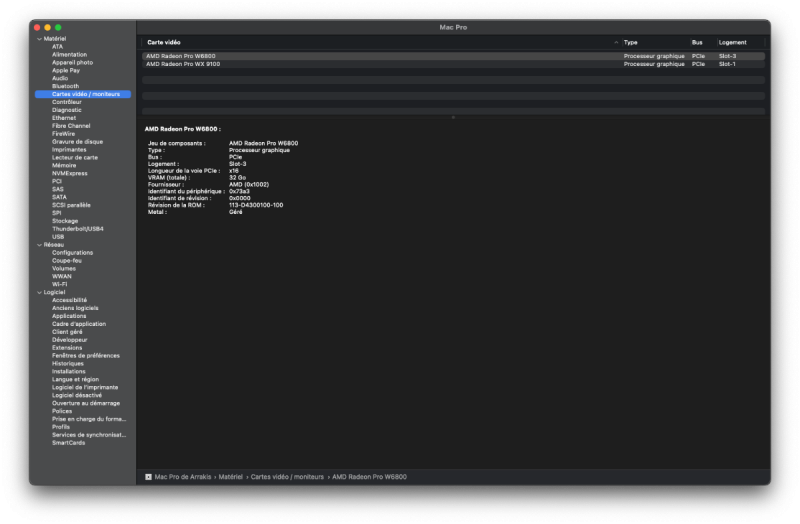Select AMD Radeon Pro WX 9100 row
Image resolution: width=800 pixels, height=524 pixels.
pos(453,64)
